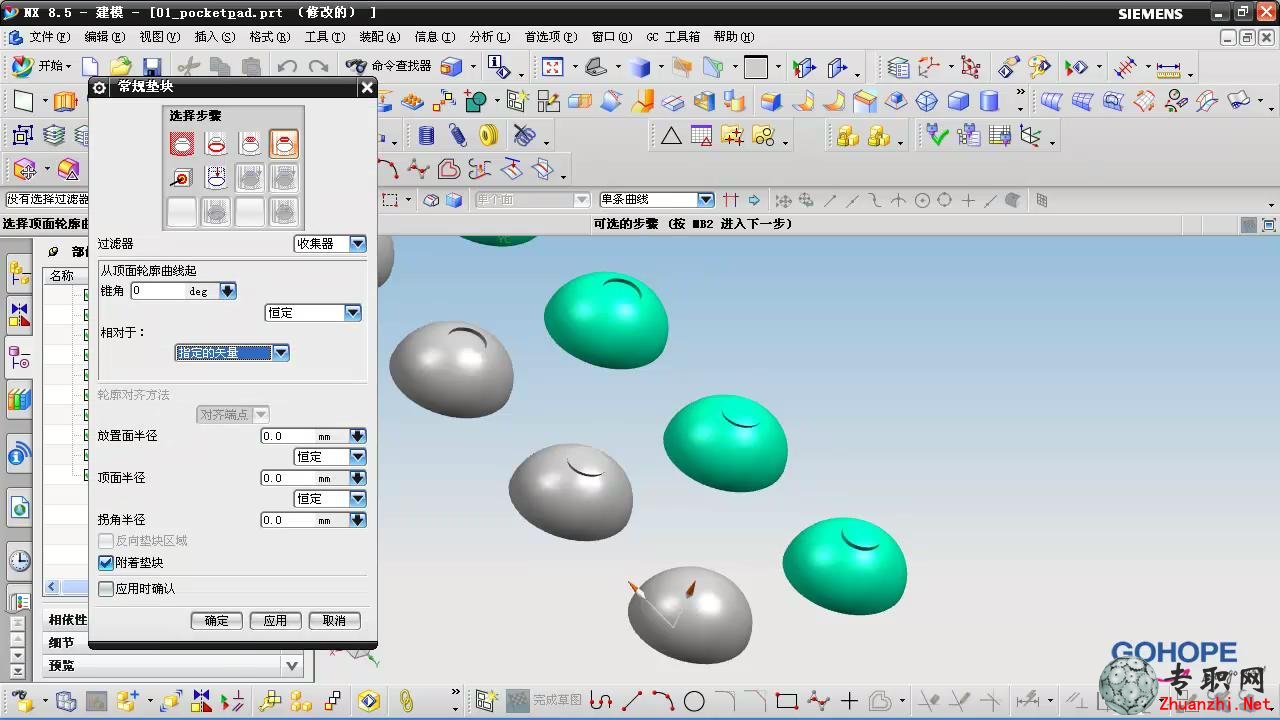Open file using folder icon
The height and width of the screenshot is (720, 1280).
click(x=121, y=67)
